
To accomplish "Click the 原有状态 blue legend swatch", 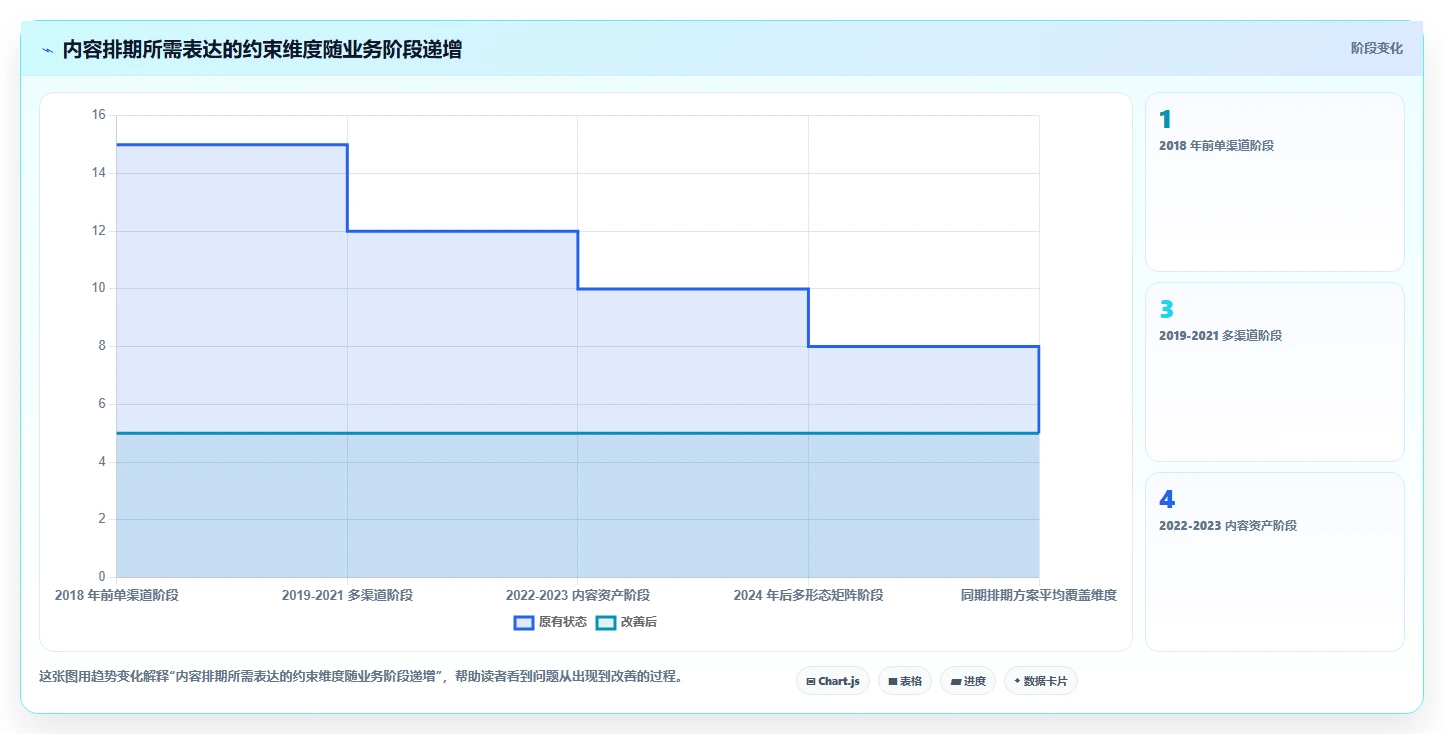I will (524, 622).
